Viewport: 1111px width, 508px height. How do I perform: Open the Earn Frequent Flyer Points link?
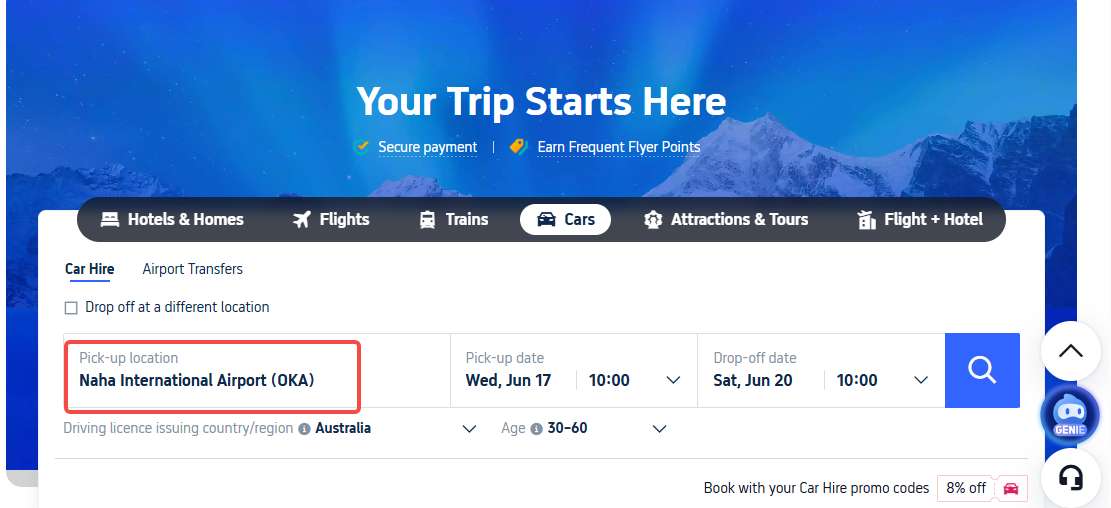619,147
